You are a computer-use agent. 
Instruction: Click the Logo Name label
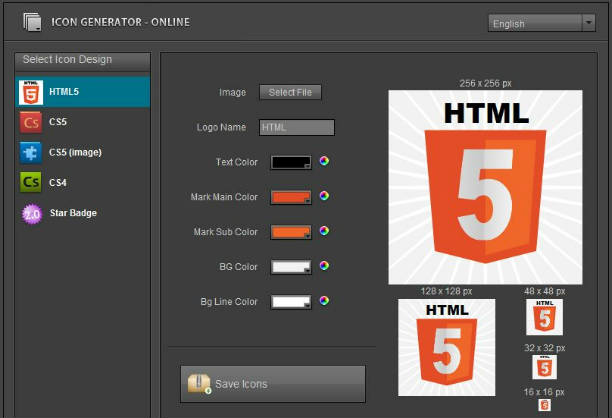tap(221, 128)
